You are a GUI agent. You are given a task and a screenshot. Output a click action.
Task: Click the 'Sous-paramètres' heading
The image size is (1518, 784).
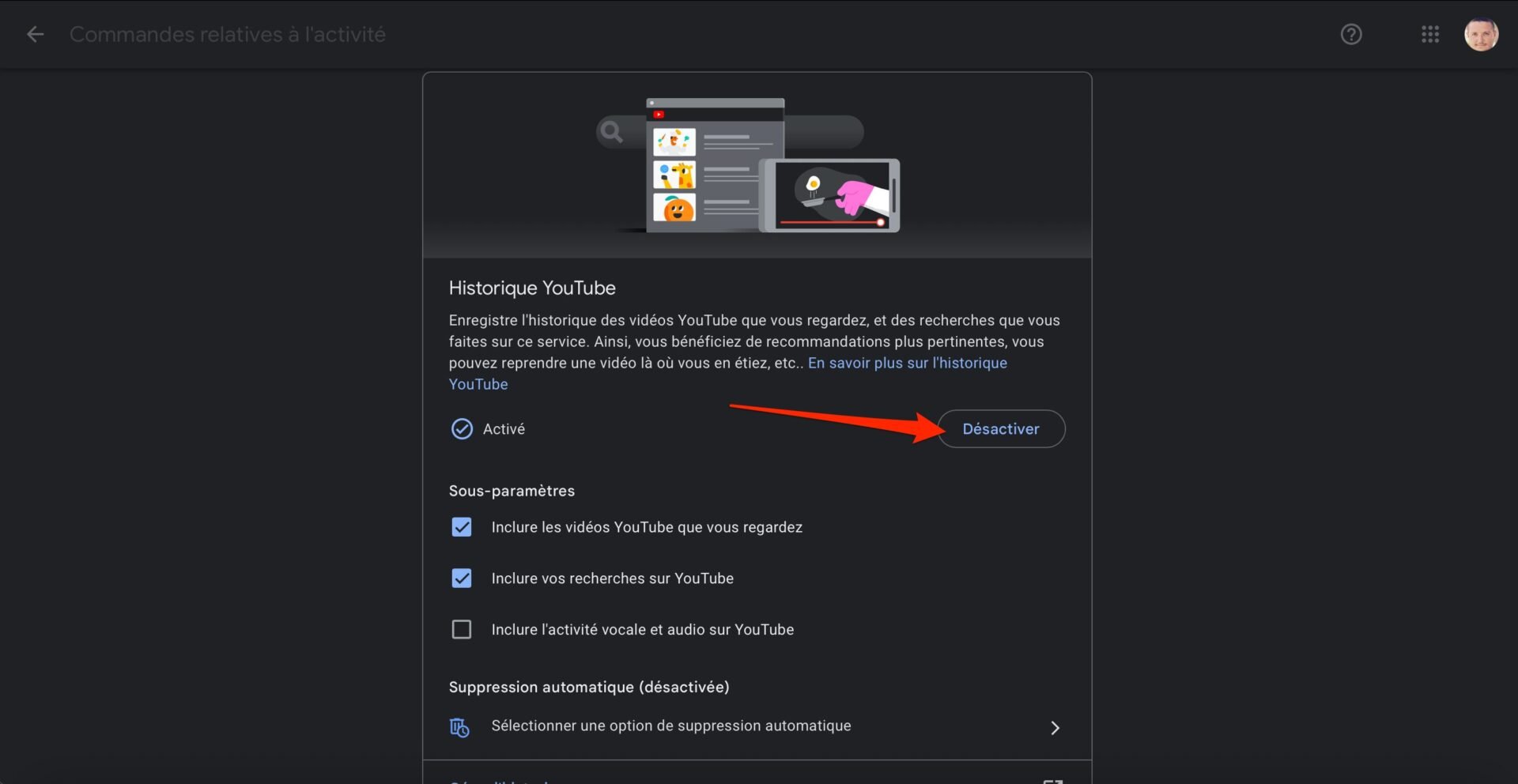(512, 491)
